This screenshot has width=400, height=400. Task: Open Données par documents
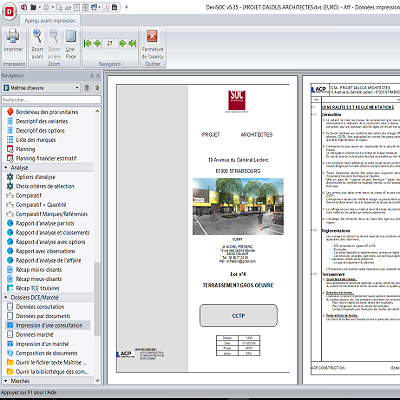pos(43,316)
